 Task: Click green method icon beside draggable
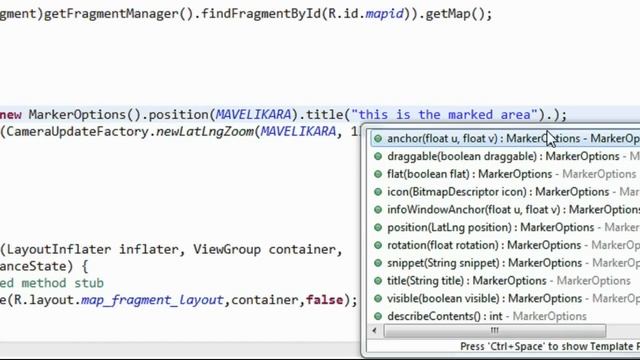click(x=378, y=156)
